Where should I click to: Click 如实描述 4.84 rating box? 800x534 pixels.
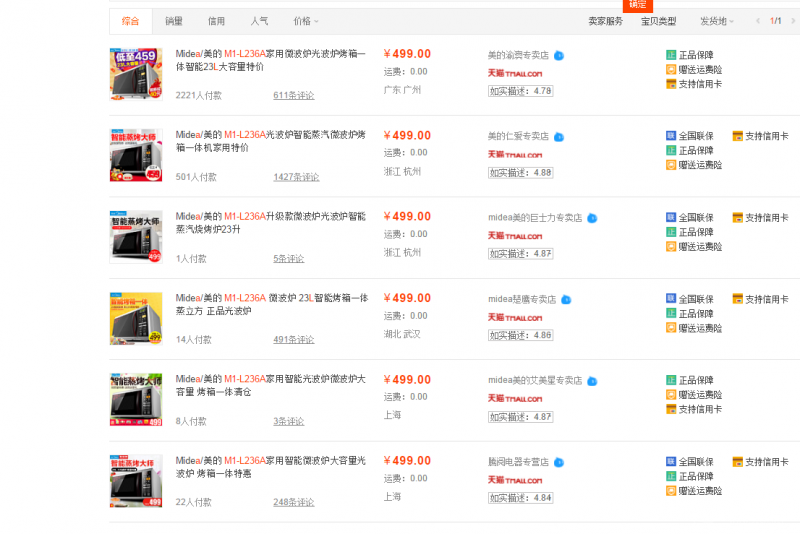520,498
